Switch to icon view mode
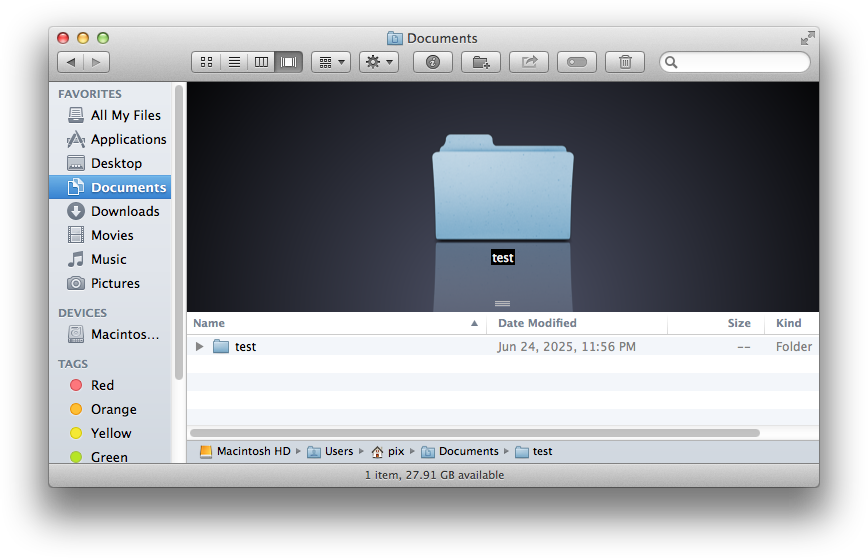868x558 pixels. click(206, 62)
